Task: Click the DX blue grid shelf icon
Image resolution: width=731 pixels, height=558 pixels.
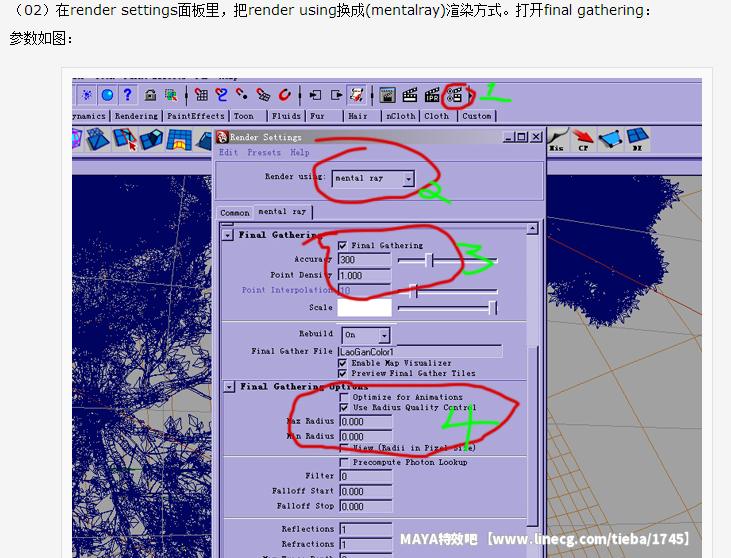Action: tap(637, 139)
